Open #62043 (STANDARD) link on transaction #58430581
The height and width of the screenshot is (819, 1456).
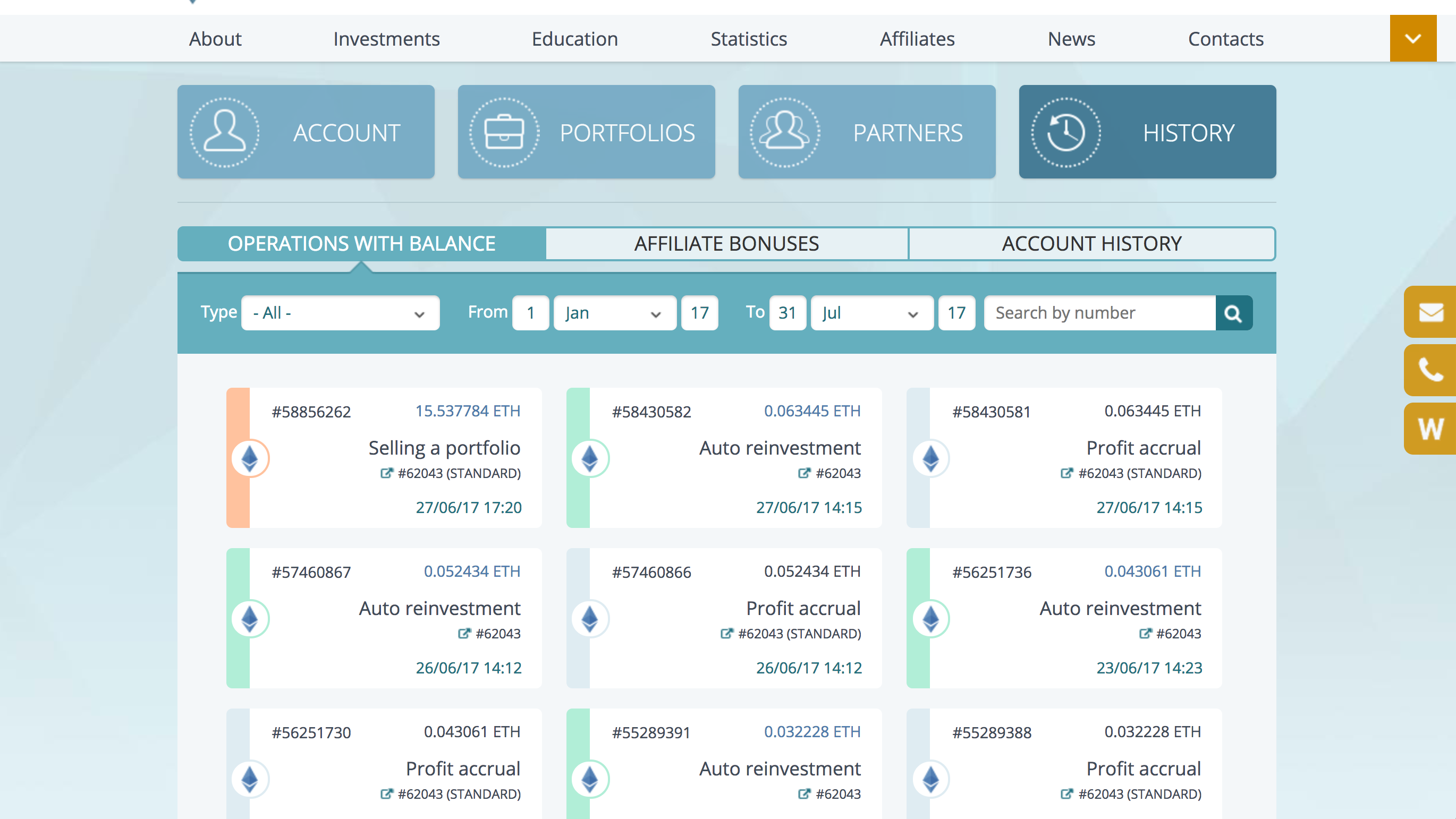[x=1140, y=473]
